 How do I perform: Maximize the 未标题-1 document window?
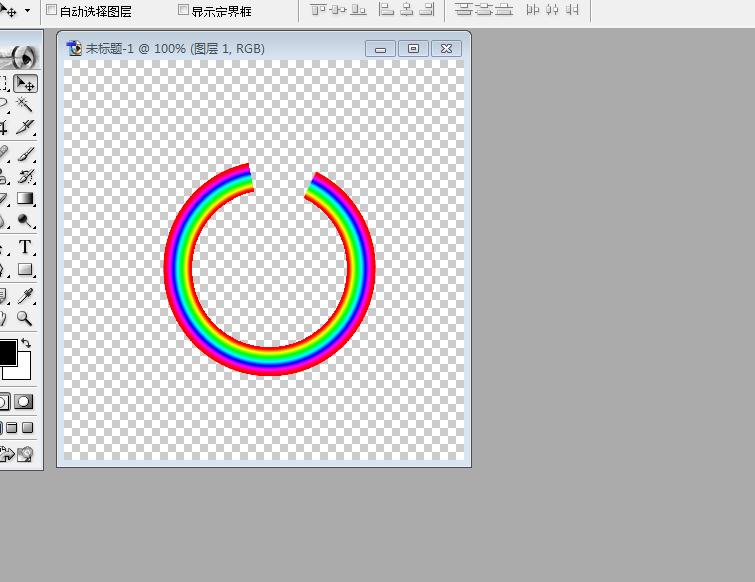pyautogui.click(x=413, y=49)
